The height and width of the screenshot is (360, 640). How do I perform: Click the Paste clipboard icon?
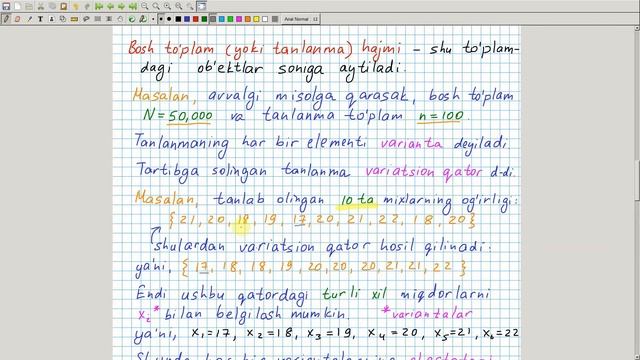coord(64,7)
